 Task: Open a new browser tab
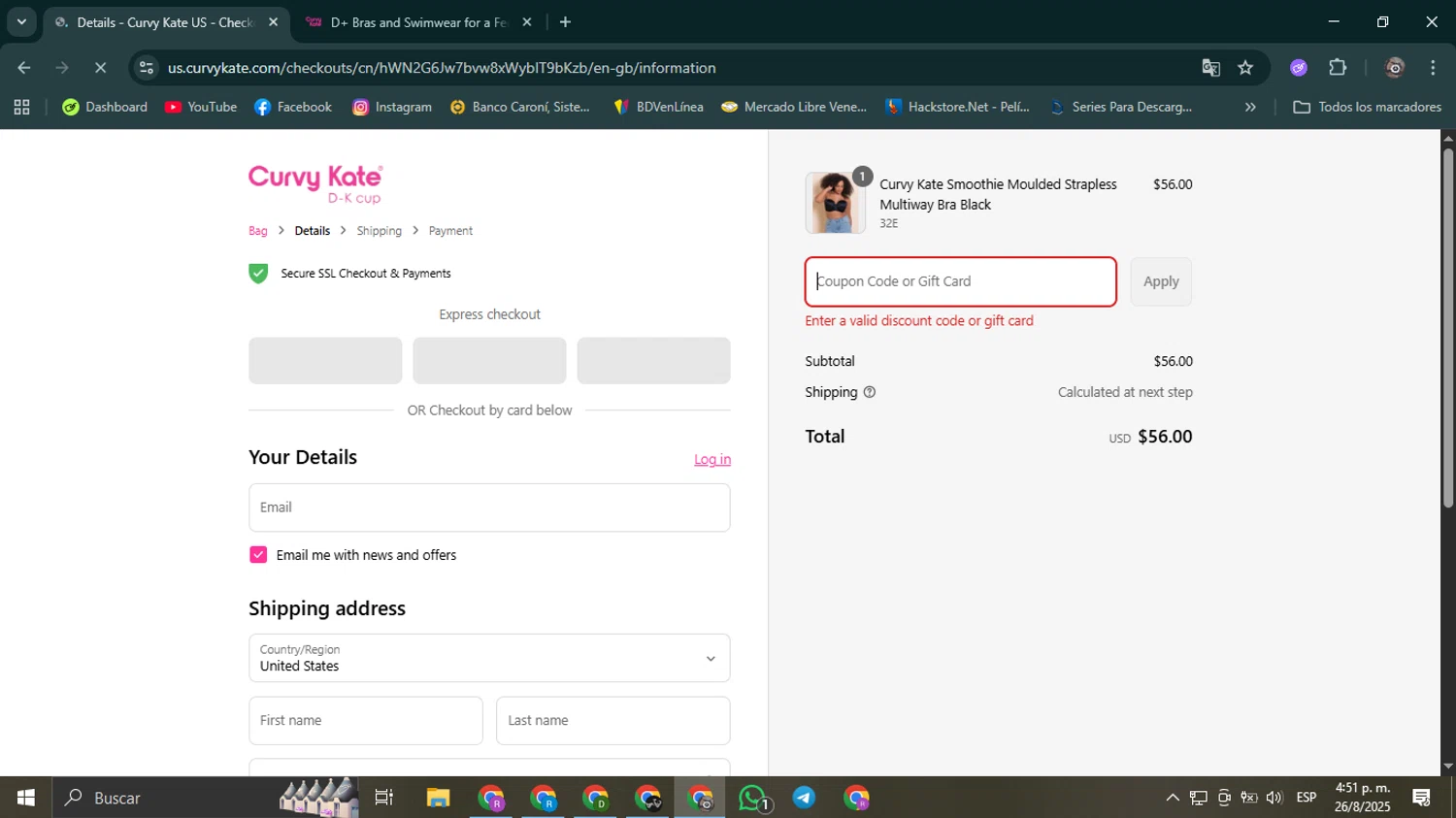coord(565,22)
